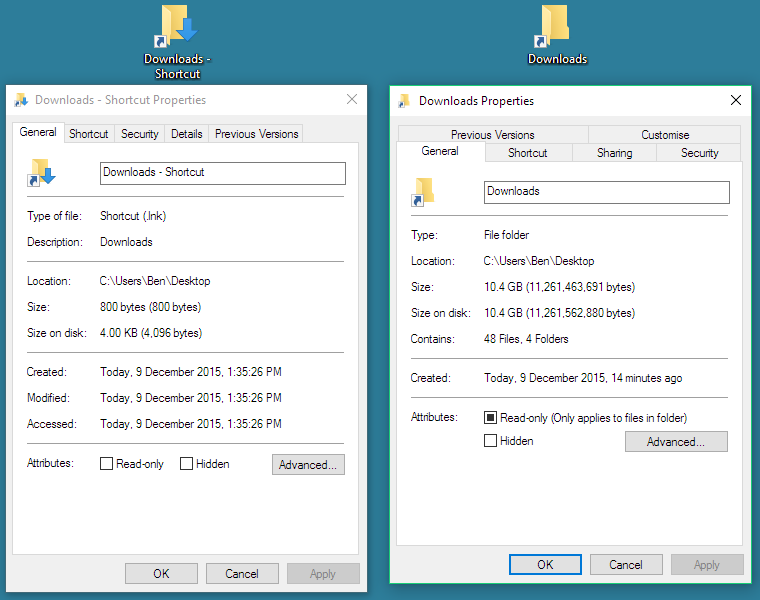Click Apply in Downloads - Shortcut Properties
Image resolution: width=760 pixels, height=600 pixels.
pyautogui.click(x=323, y=573)
